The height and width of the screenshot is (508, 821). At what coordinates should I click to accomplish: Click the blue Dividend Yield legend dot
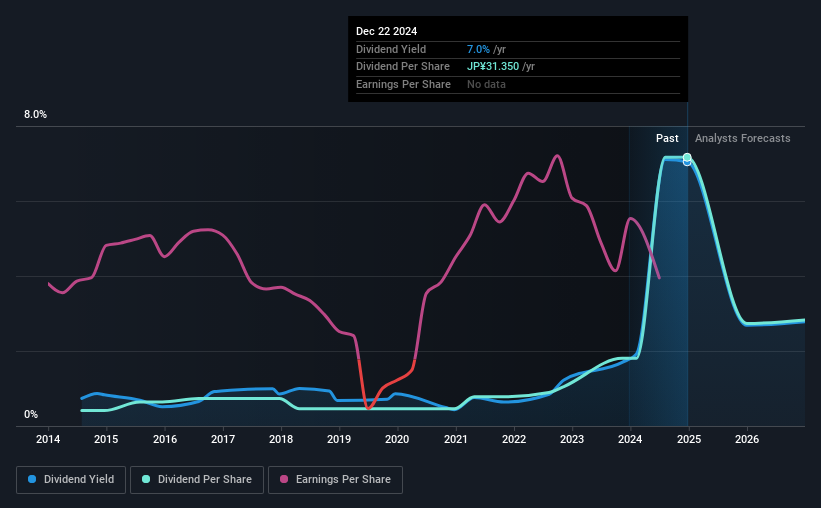pyautogui.click(x=32, y=479)
